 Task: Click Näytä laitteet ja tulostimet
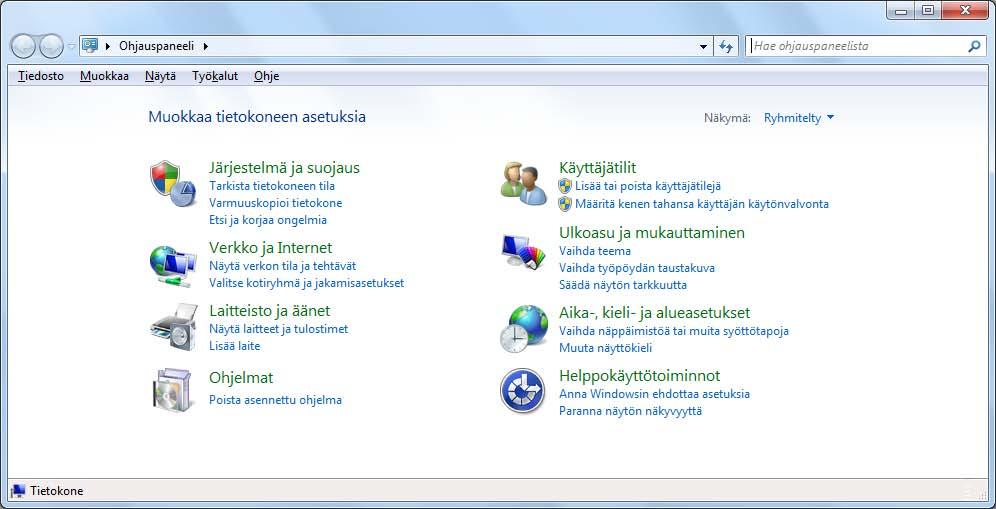pos(279,329)
